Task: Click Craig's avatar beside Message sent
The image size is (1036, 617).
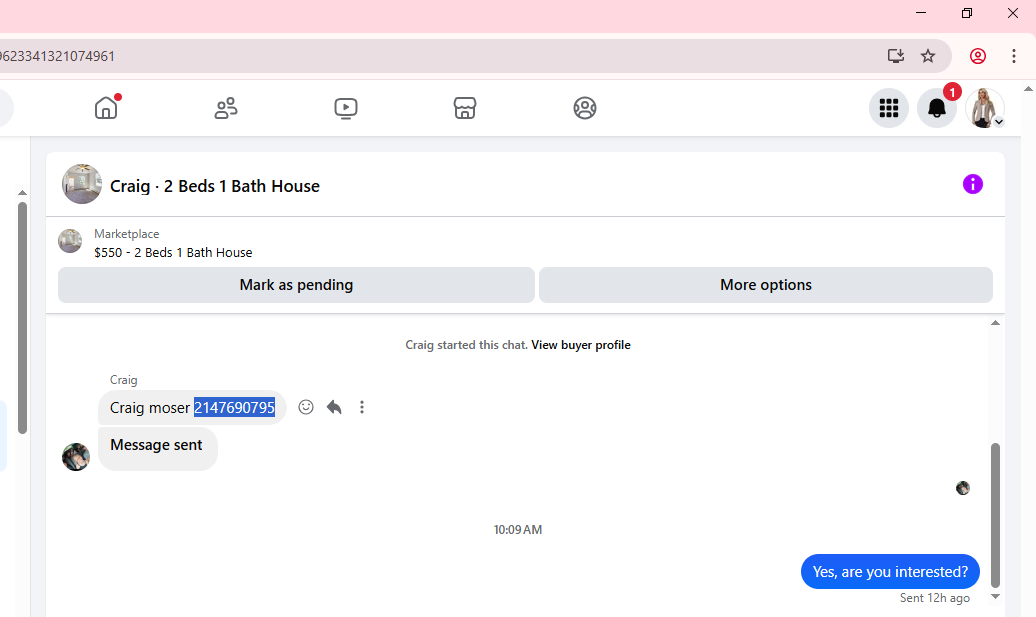Action: [x=76, y=456]
